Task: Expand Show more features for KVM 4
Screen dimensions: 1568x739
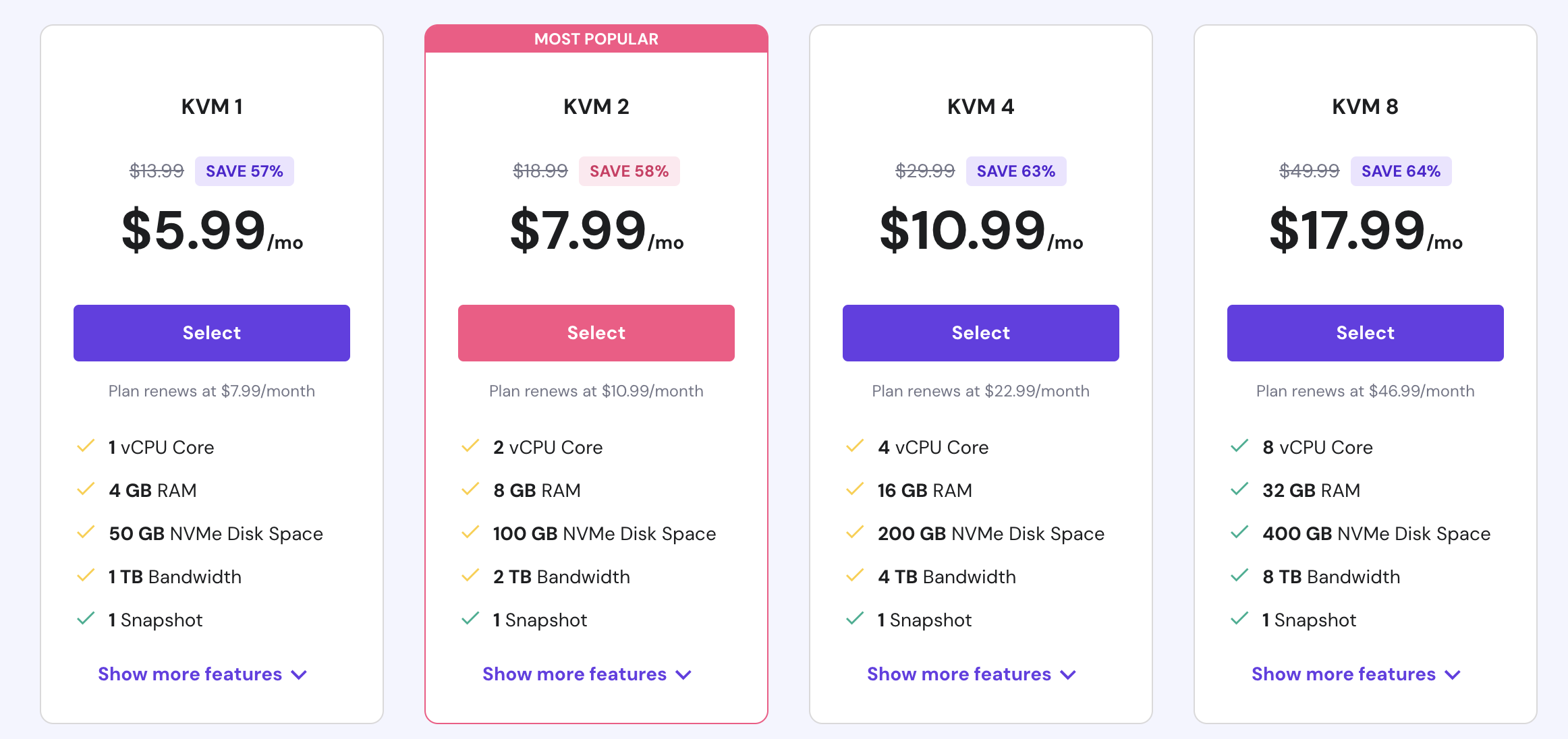Action: [x=972, y=674]
